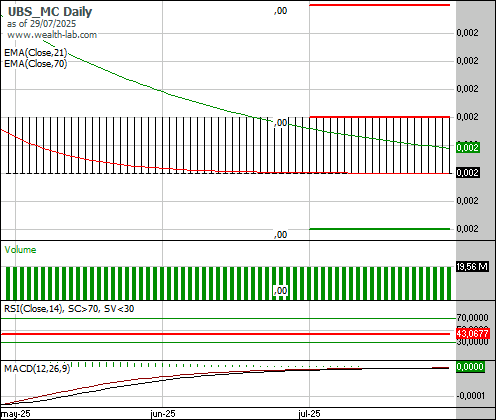Click the Volume pane label
496x420 pixels.
pos(20,250)
